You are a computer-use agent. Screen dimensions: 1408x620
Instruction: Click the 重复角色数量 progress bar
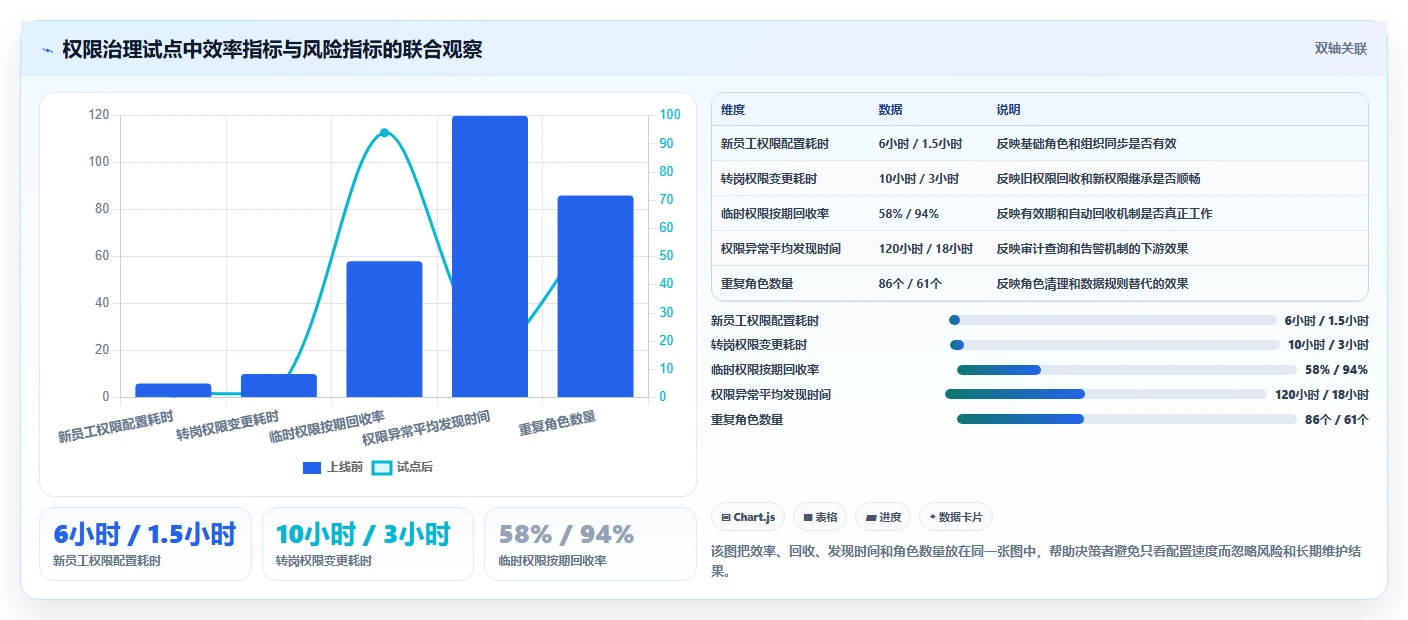[1127, 420]
